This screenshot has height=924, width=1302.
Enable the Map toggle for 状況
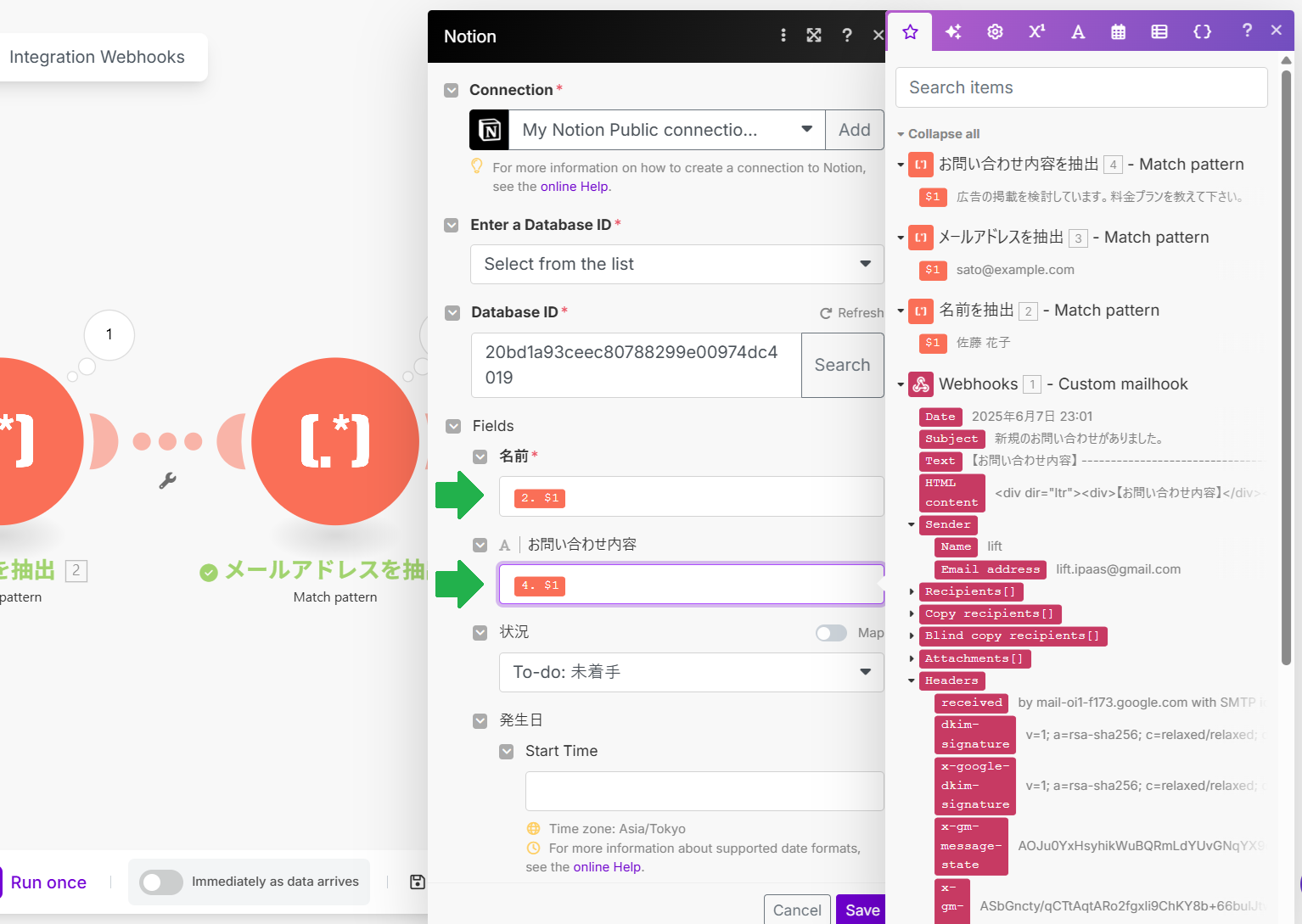(832, 633)
